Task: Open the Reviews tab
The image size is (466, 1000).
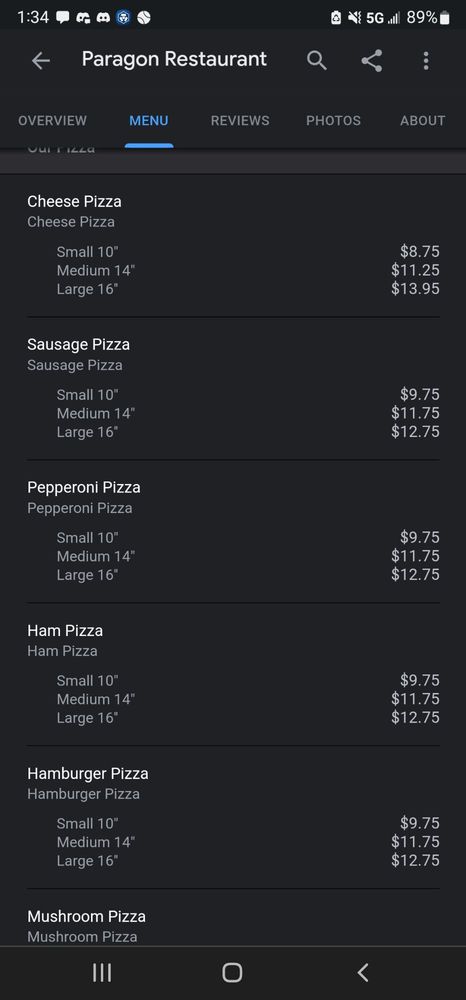Action: [240, 121]
